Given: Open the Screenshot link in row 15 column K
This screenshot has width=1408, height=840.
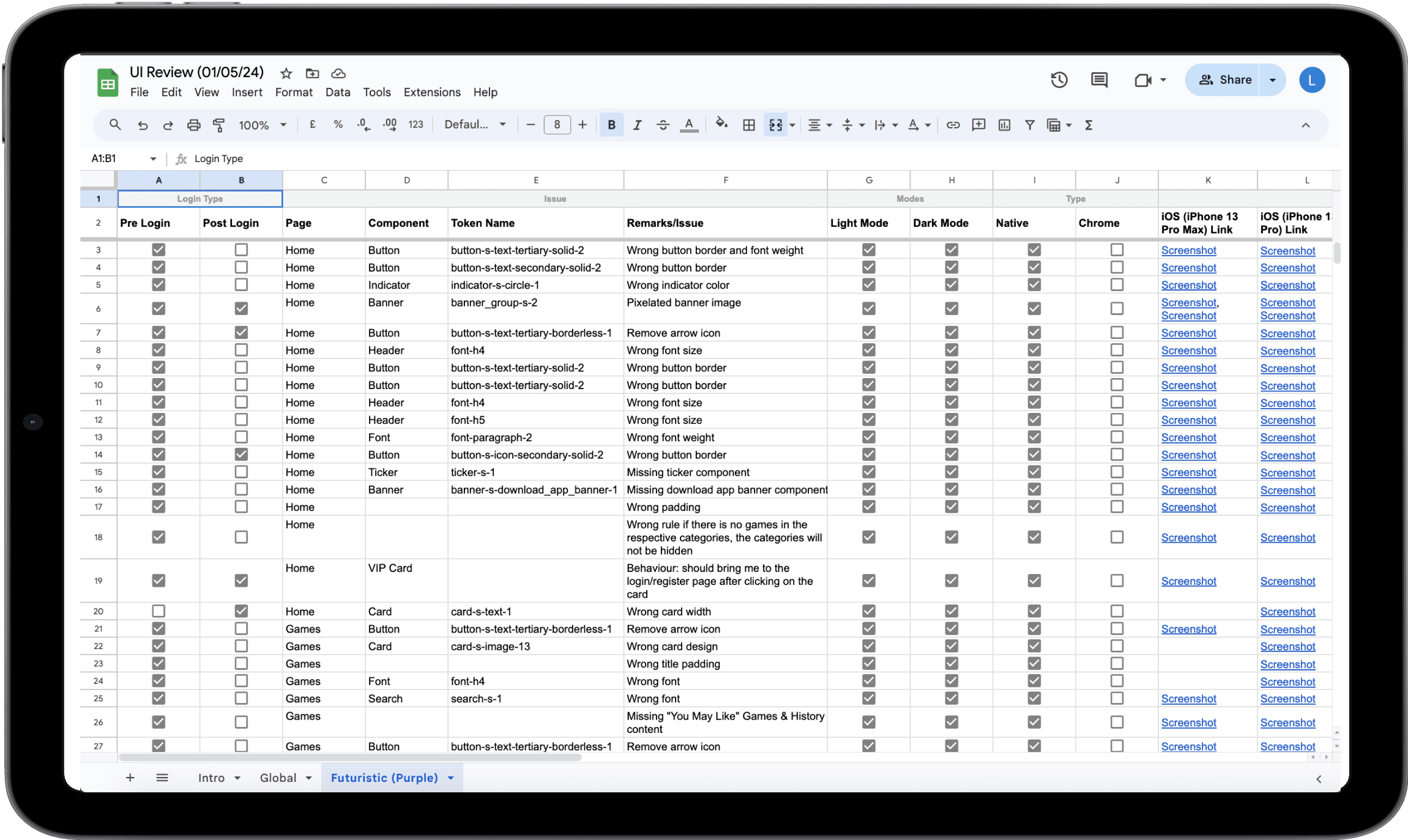Looking at the screenshot, I should point(1188,472).
